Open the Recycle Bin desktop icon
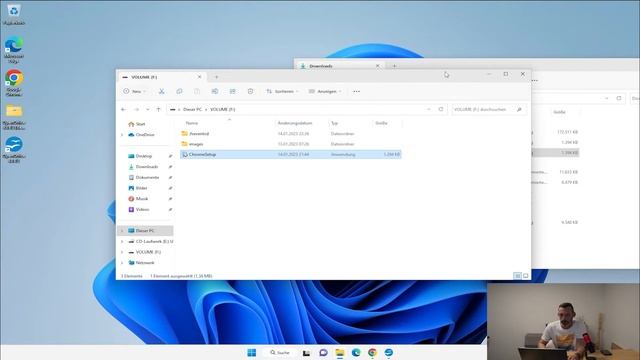Image resolution: width=640 pixels, height=360 pixels. click(x=14, y=14)
